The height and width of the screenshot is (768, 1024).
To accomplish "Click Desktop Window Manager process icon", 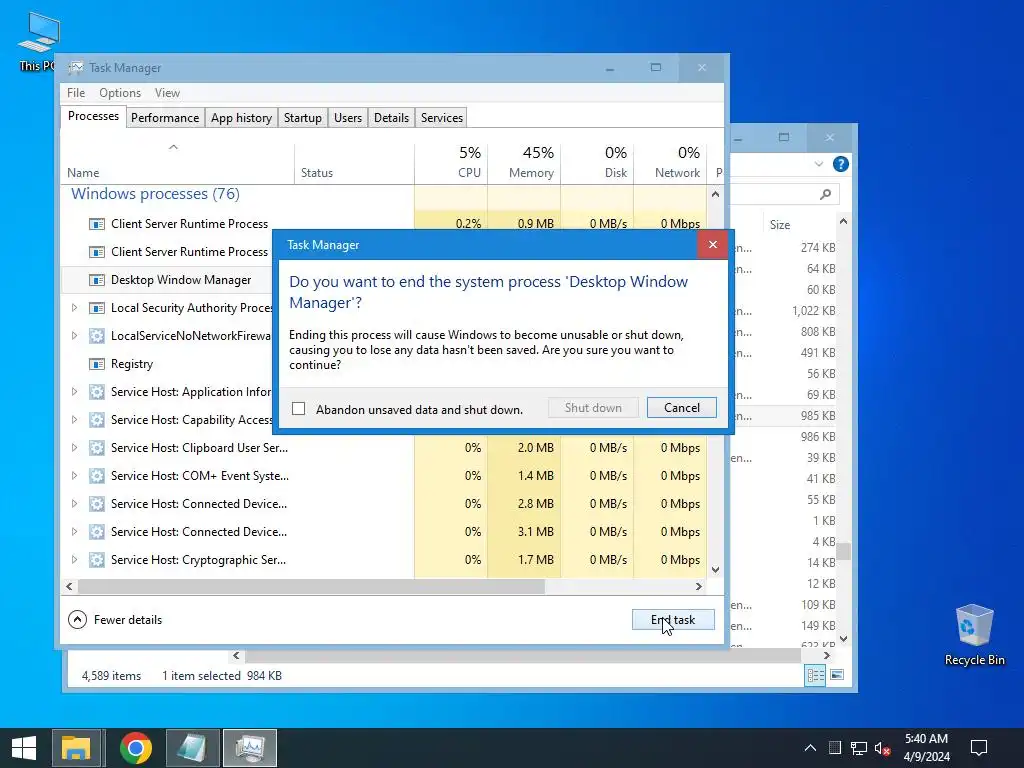I will [x=97, y=280].
